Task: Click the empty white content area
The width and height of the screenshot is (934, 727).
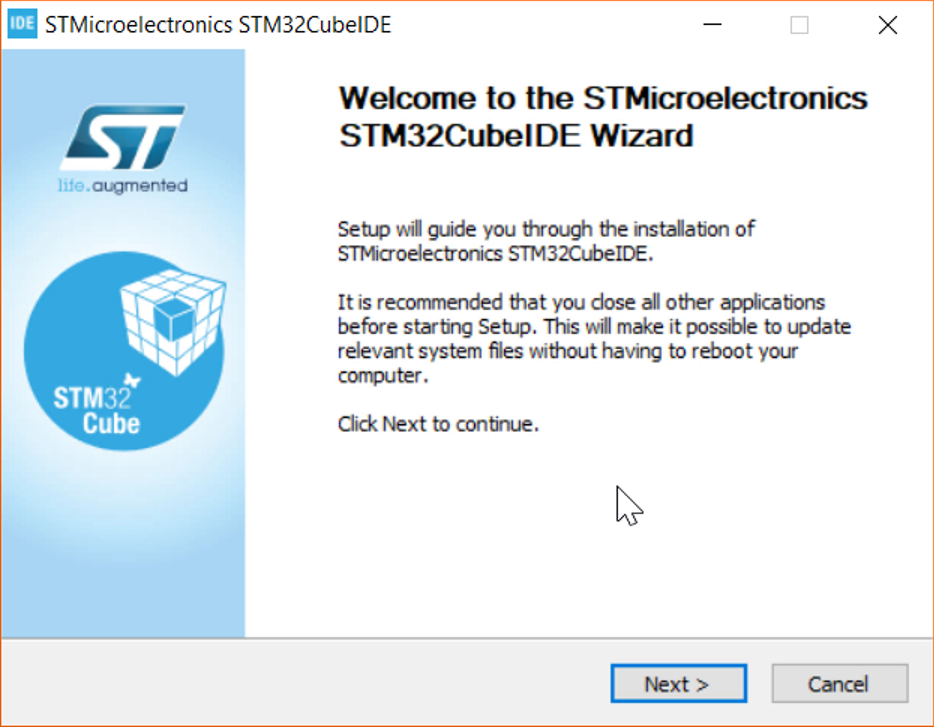Action: pos(600,560)
